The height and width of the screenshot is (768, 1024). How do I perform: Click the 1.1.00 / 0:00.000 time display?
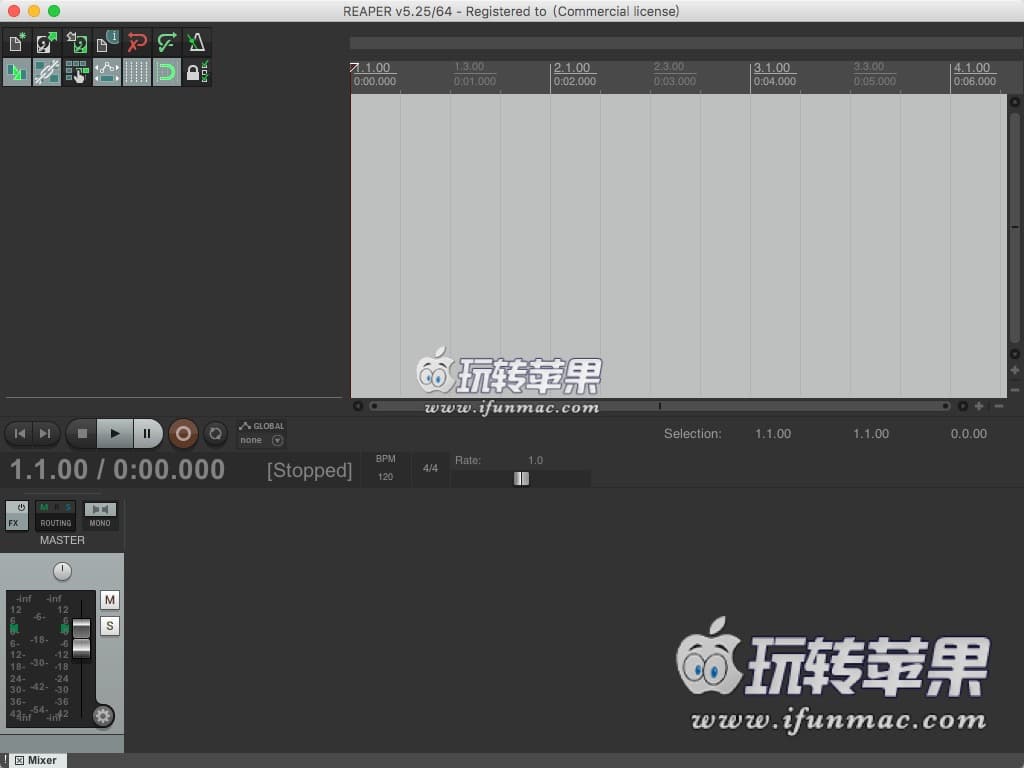(118, 470)
